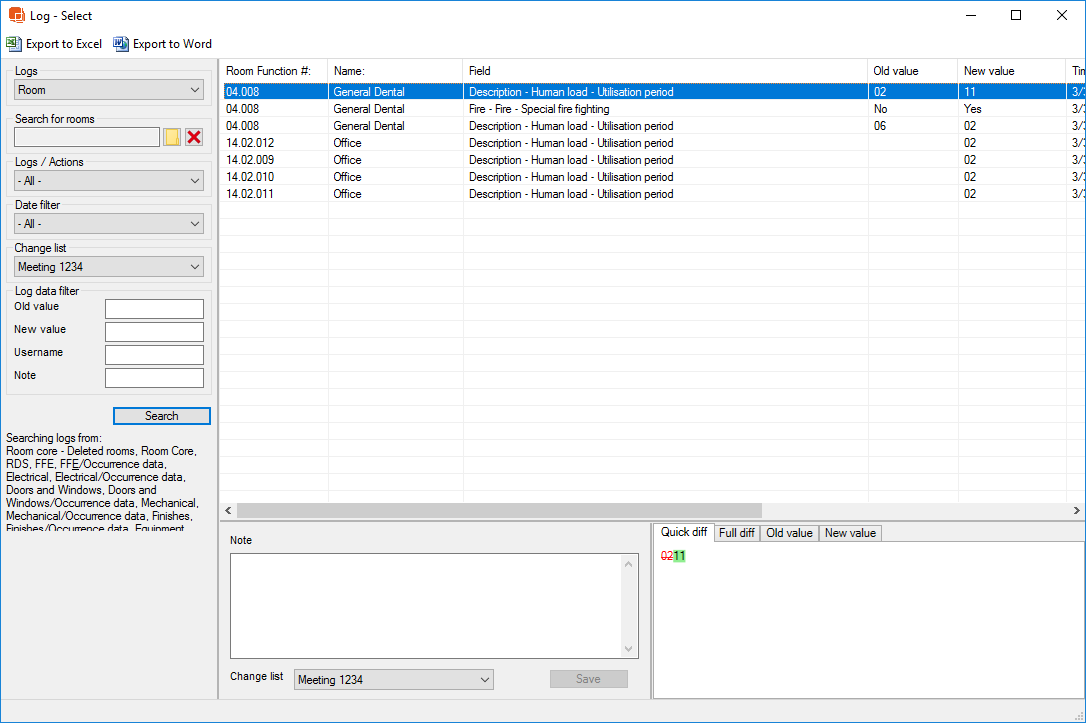Sort by the Room Function # column header
The width and height of the screenshot is (1086, 723).
pyautogui.click(x=268, y=71)
